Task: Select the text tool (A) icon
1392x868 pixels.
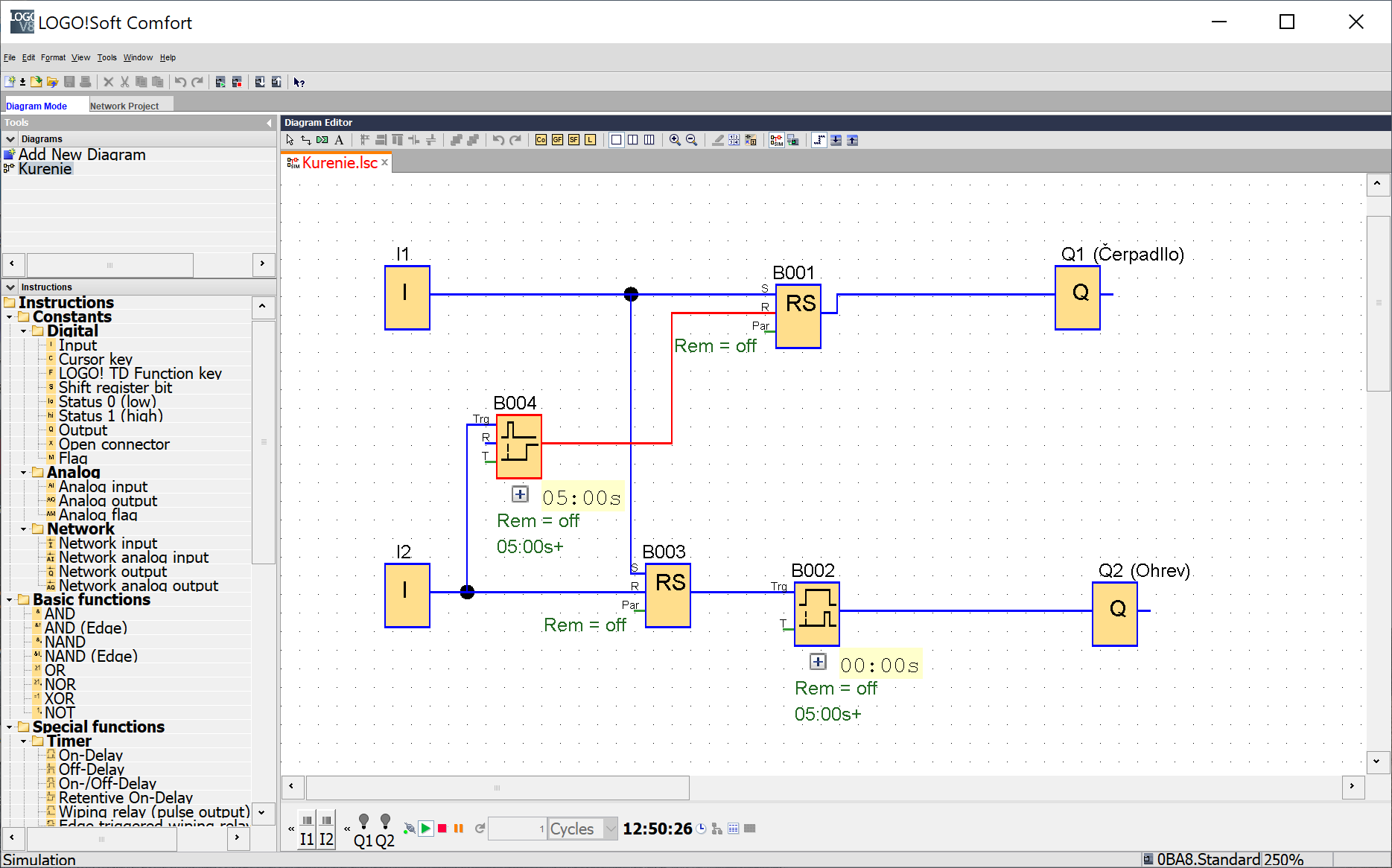Action: (x=339, y=140)
